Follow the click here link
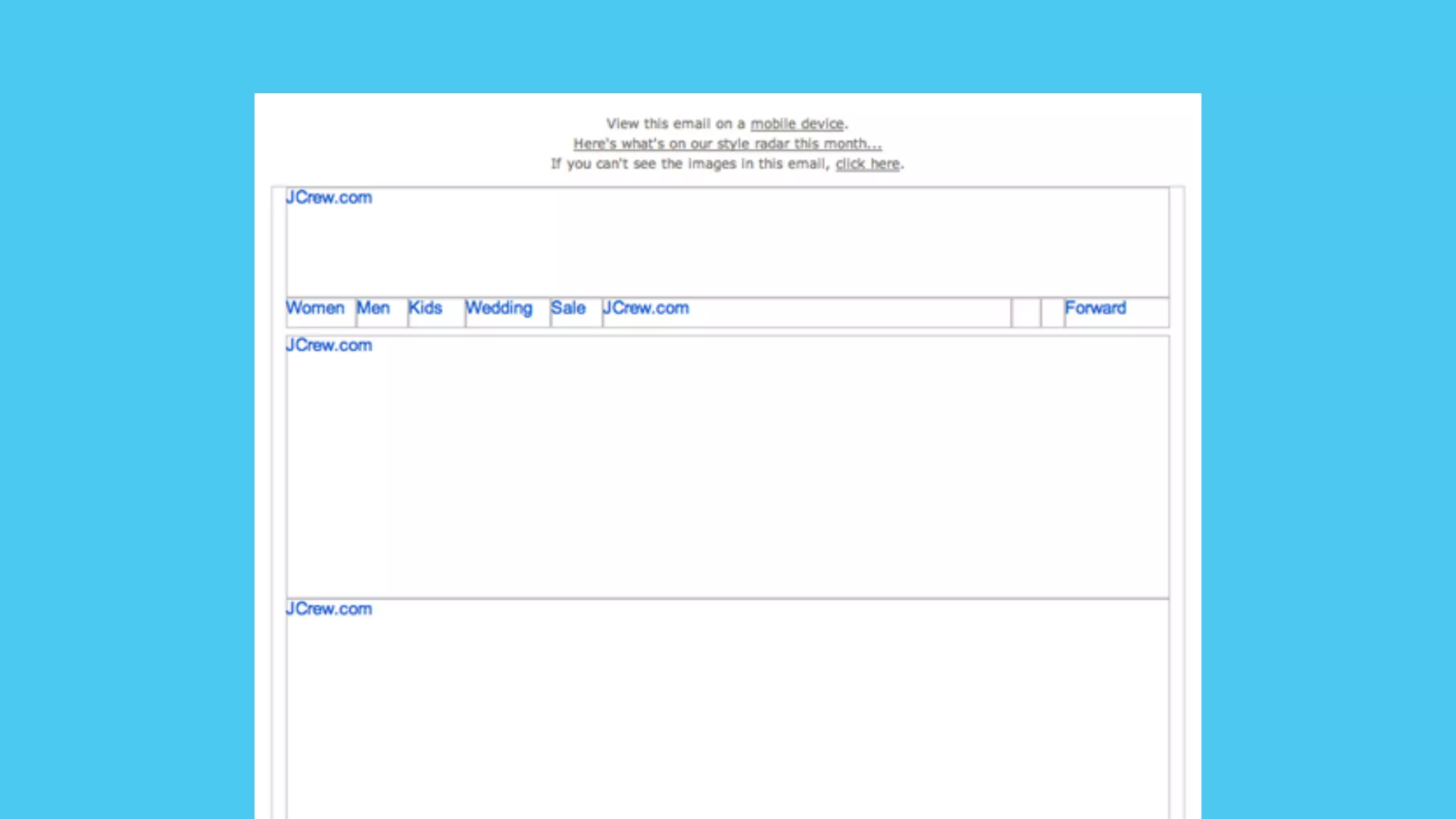The image size is (1456, 819). [867, 164]
